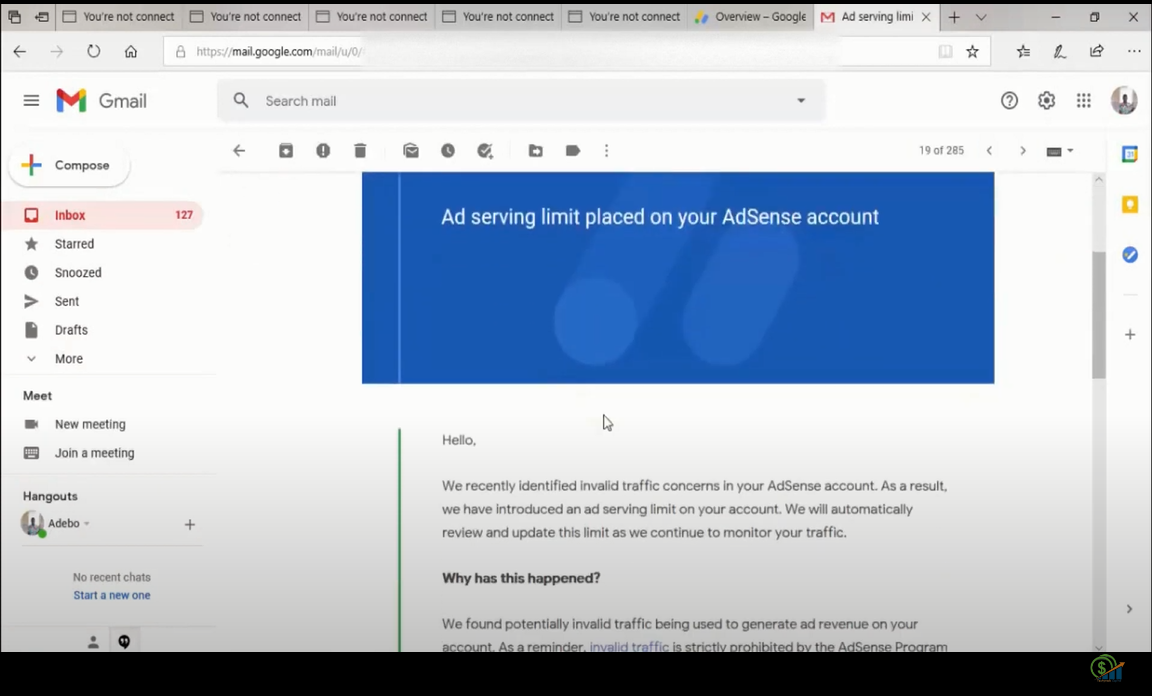Add this page to favorites star
1152x696 pixels.
[972, 51]
